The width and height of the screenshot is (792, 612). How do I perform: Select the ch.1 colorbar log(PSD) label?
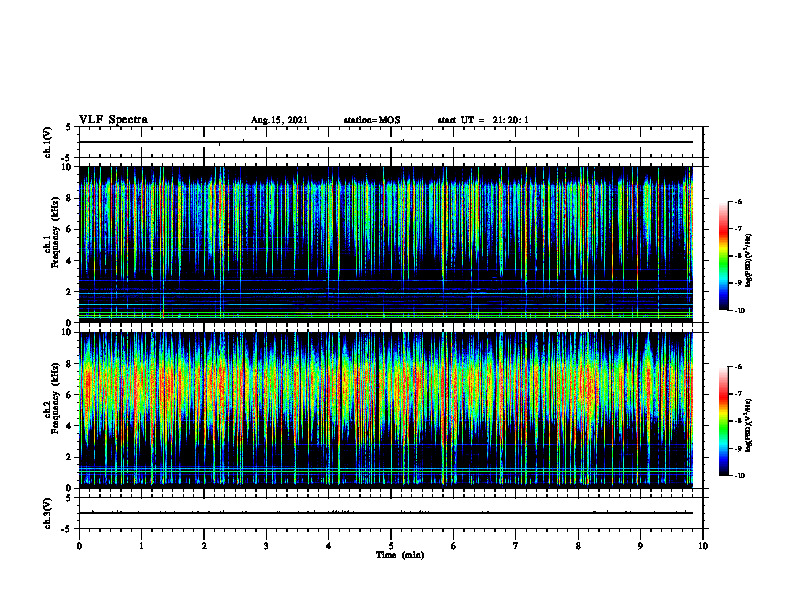(x=749, y=261)
